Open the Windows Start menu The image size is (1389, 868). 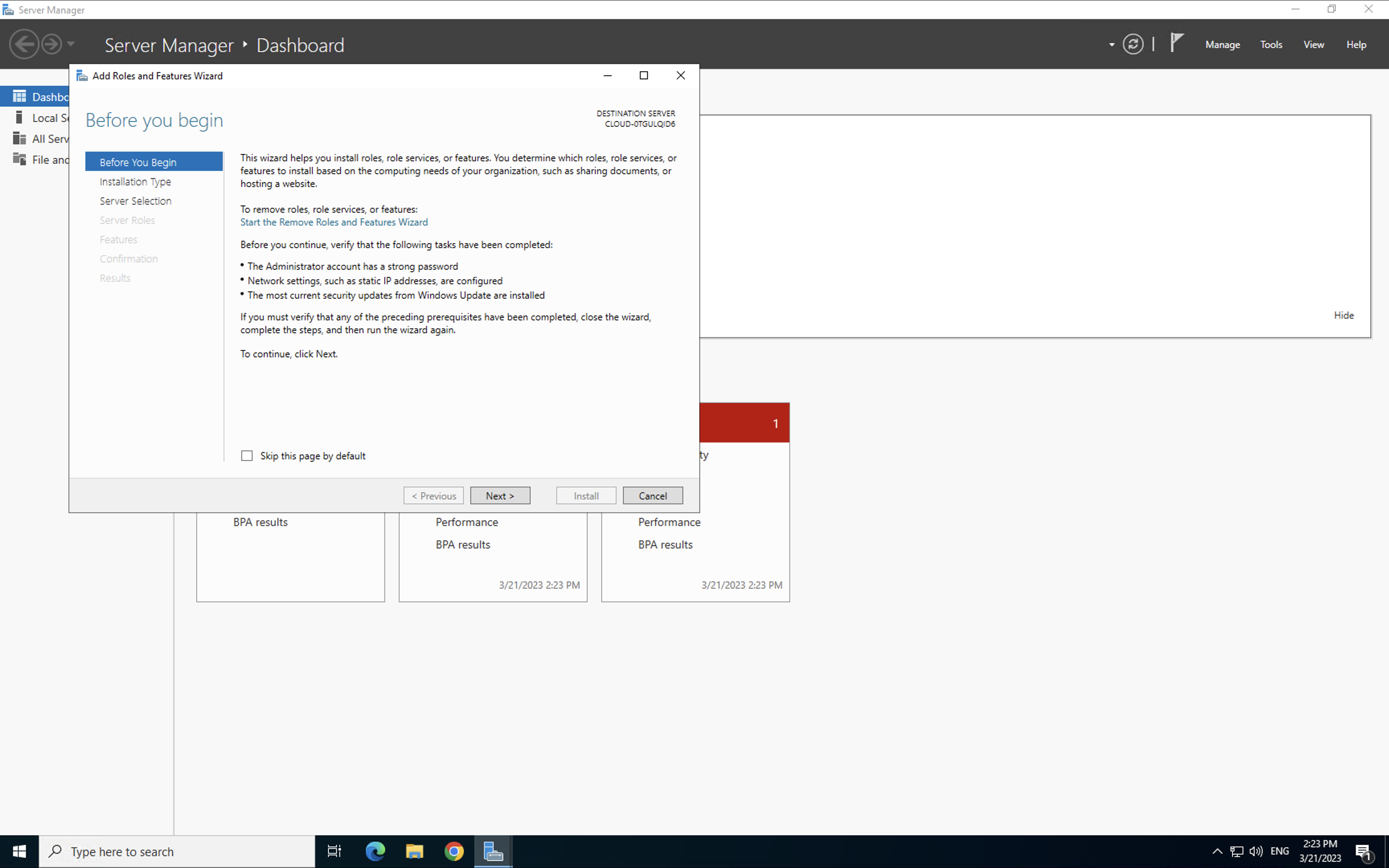tap(19, 852)
